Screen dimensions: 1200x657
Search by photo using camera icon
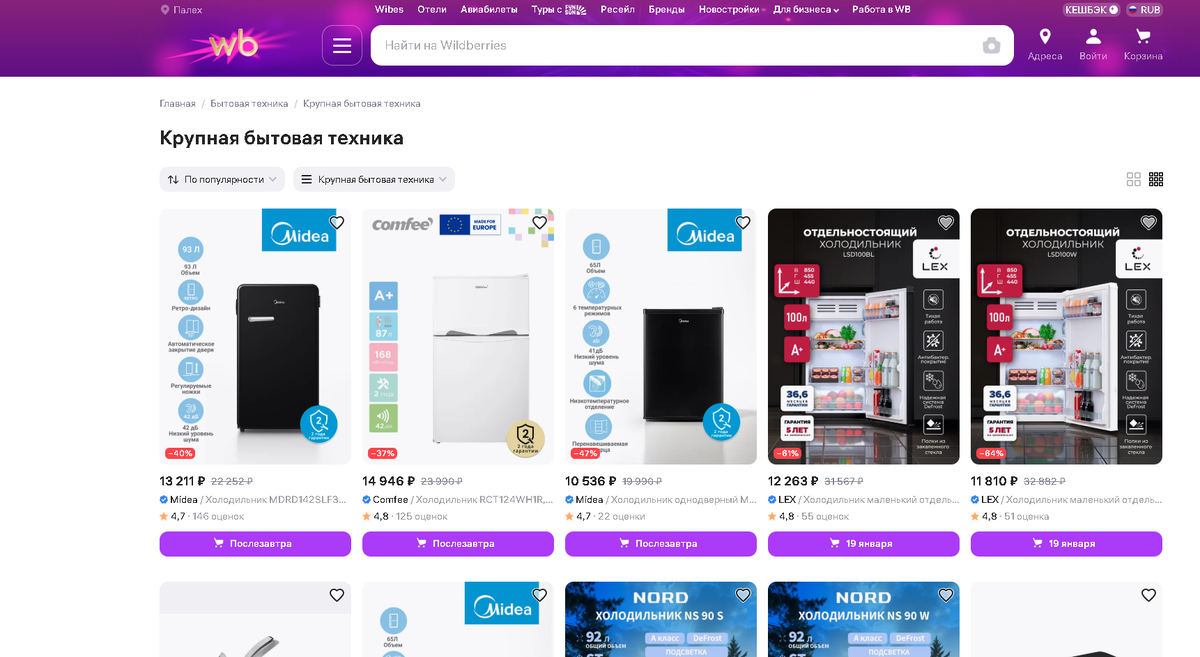pos(991,46)
